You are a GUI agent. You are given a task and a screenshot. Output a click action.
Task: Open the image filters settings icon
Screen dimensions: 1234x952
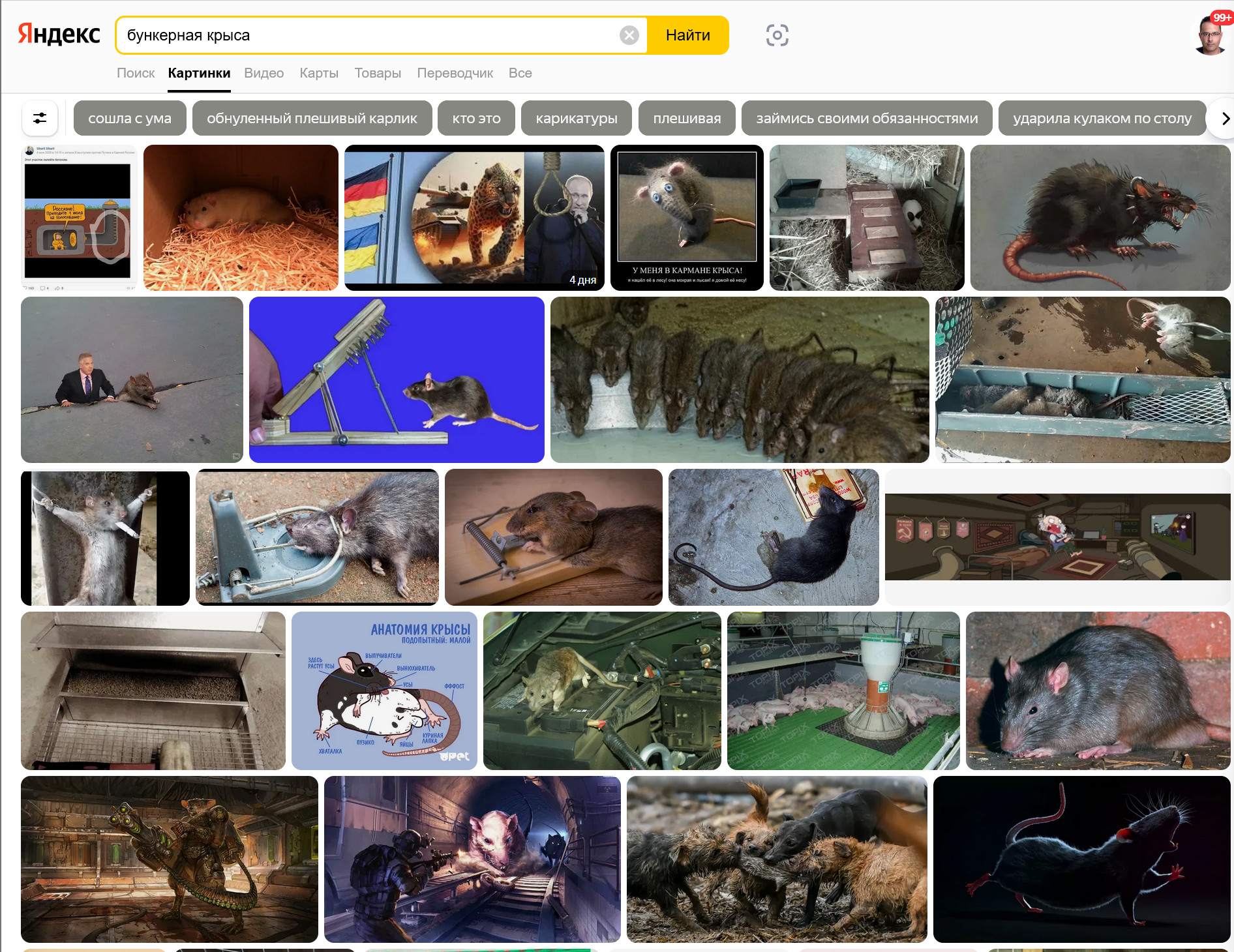[40, 118]
